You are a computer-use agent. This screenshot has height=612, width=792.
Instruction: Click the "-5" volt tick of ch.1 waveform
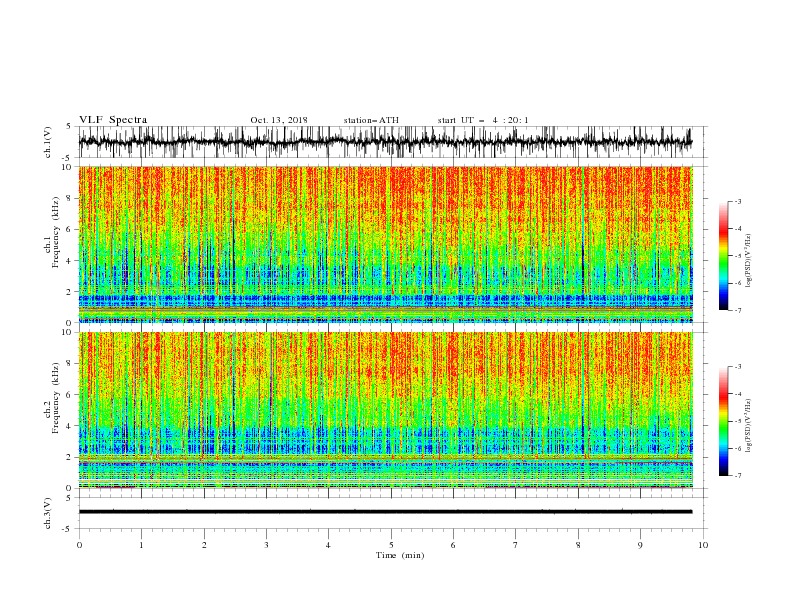pos(68,158)
